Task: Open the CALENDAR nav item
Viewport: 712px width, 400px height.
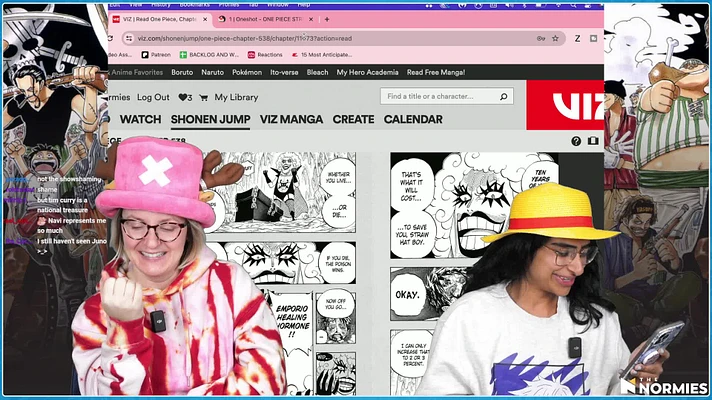Action: coord(413,119)
